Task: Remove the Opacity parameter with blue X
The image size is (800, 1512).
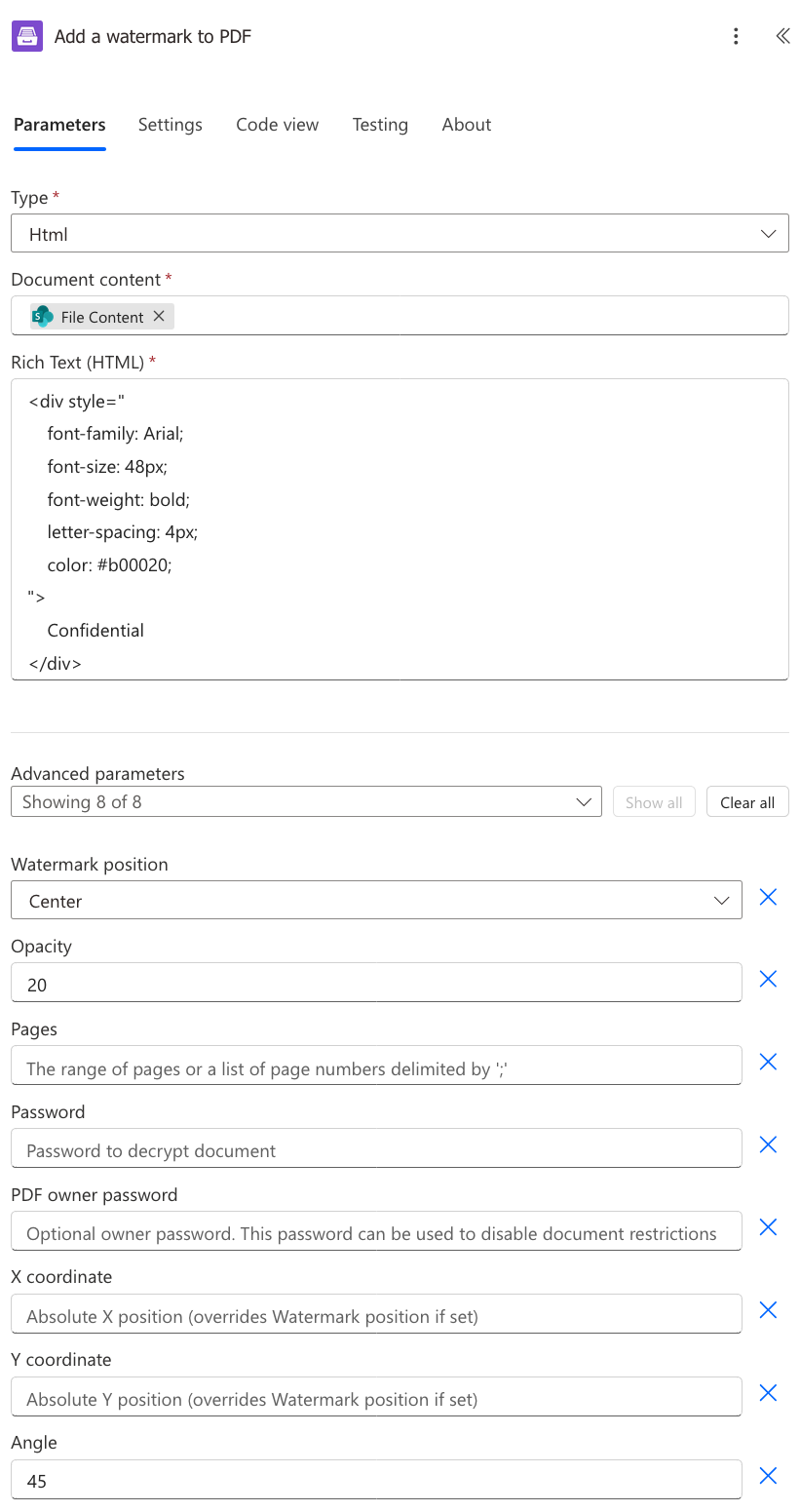Action: [767, 979]
